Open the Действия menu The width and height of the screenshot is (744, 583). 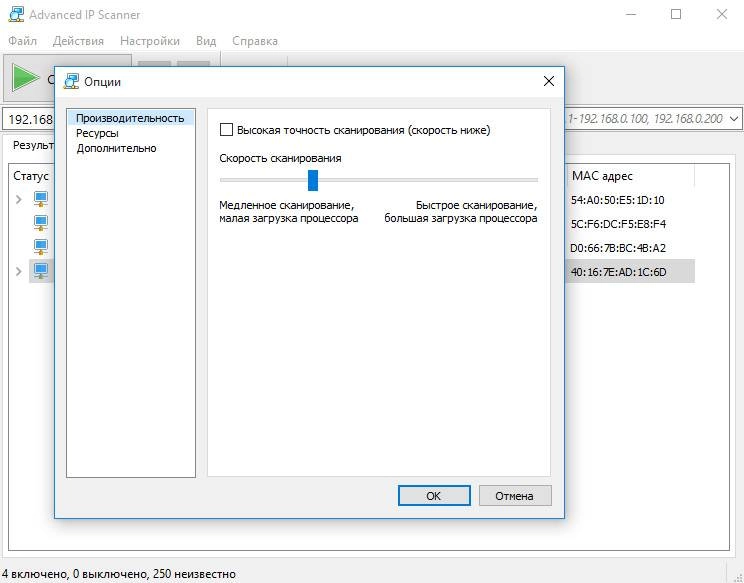pyautogui.click(x=78, y=41)
